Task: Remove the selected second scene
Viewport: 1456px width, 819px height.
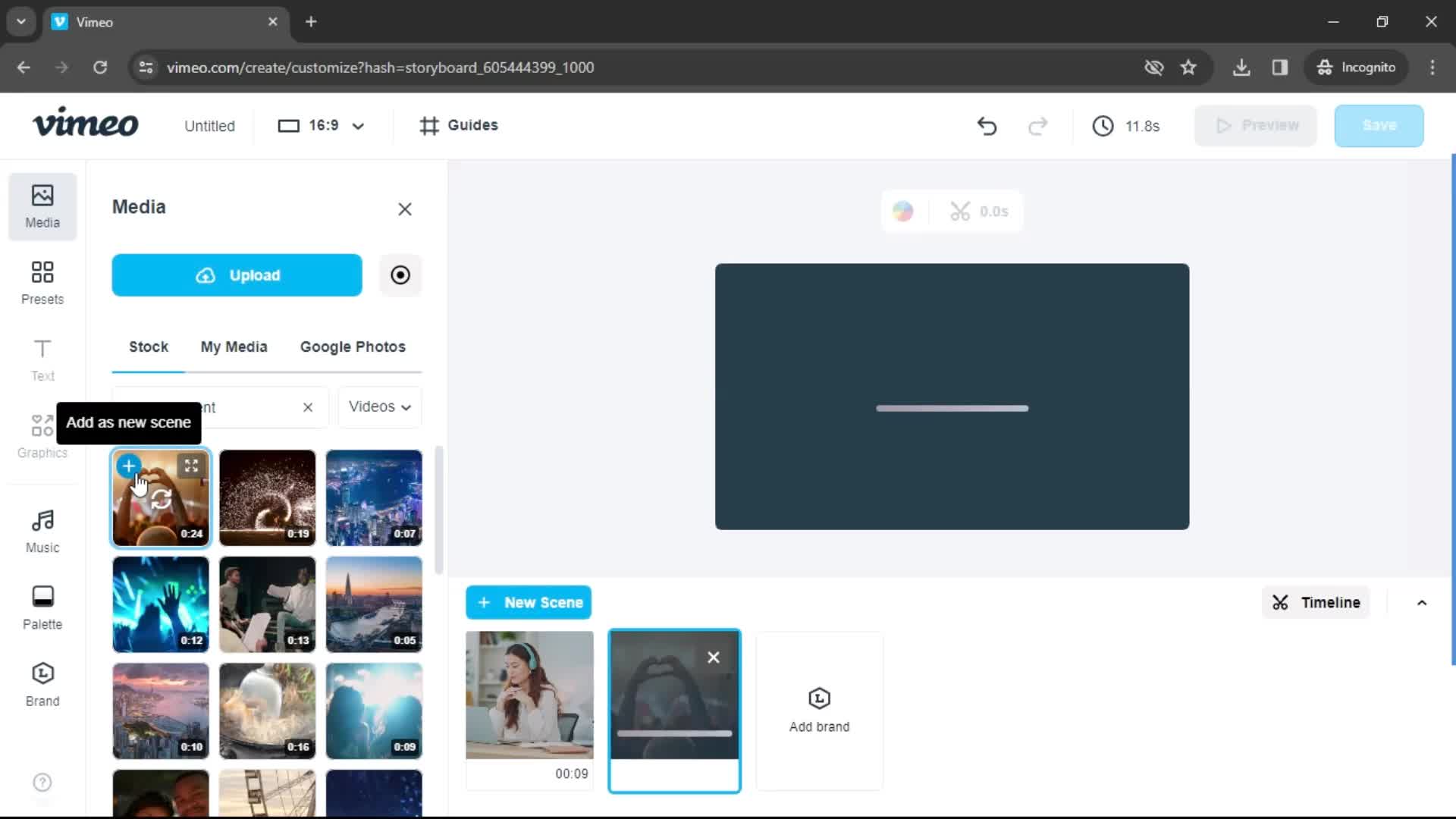Action: (x=714, y=657)
